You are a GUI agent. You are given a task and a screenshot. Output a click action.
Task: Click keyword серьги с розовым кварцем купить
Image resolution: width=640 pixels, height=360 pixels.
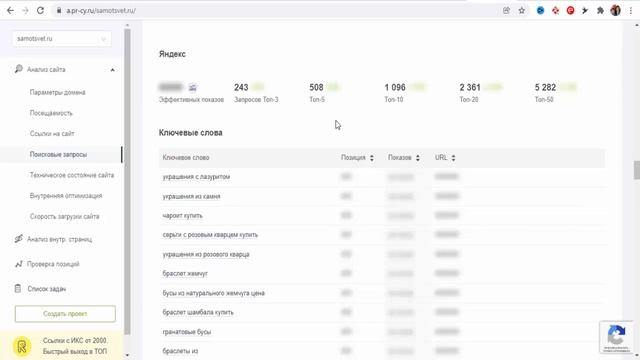(210, 235)
